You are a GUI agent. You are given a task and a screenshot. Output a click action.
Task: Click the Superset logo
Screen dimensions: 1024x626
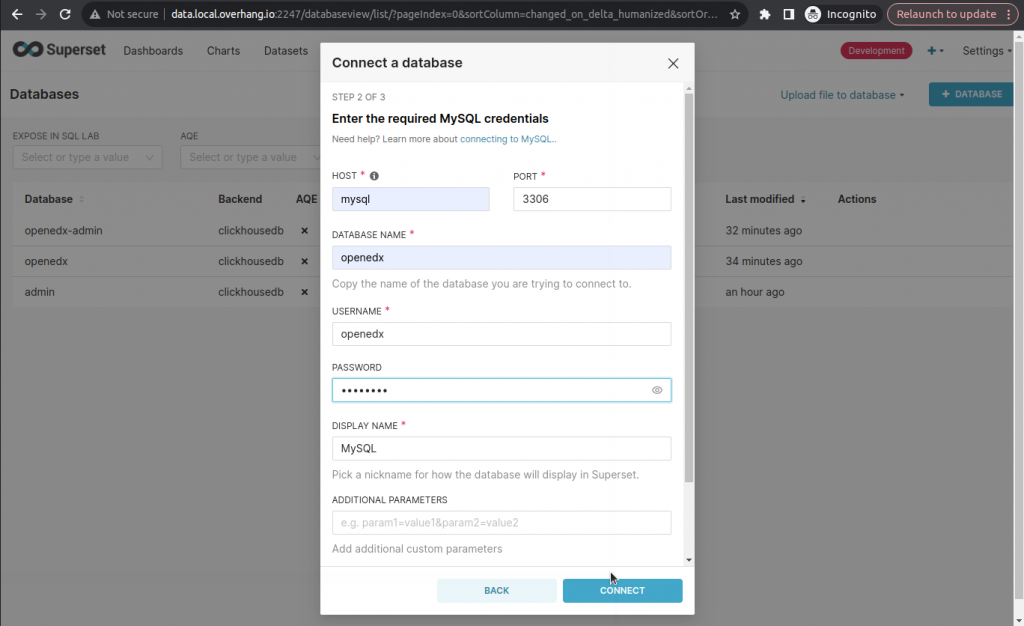tap(59, 50)
